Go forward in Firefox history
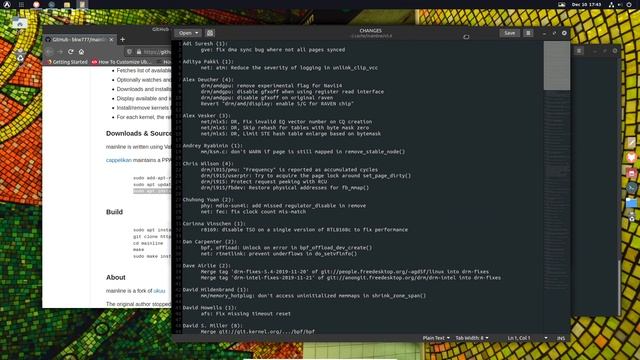 [60, 52]
